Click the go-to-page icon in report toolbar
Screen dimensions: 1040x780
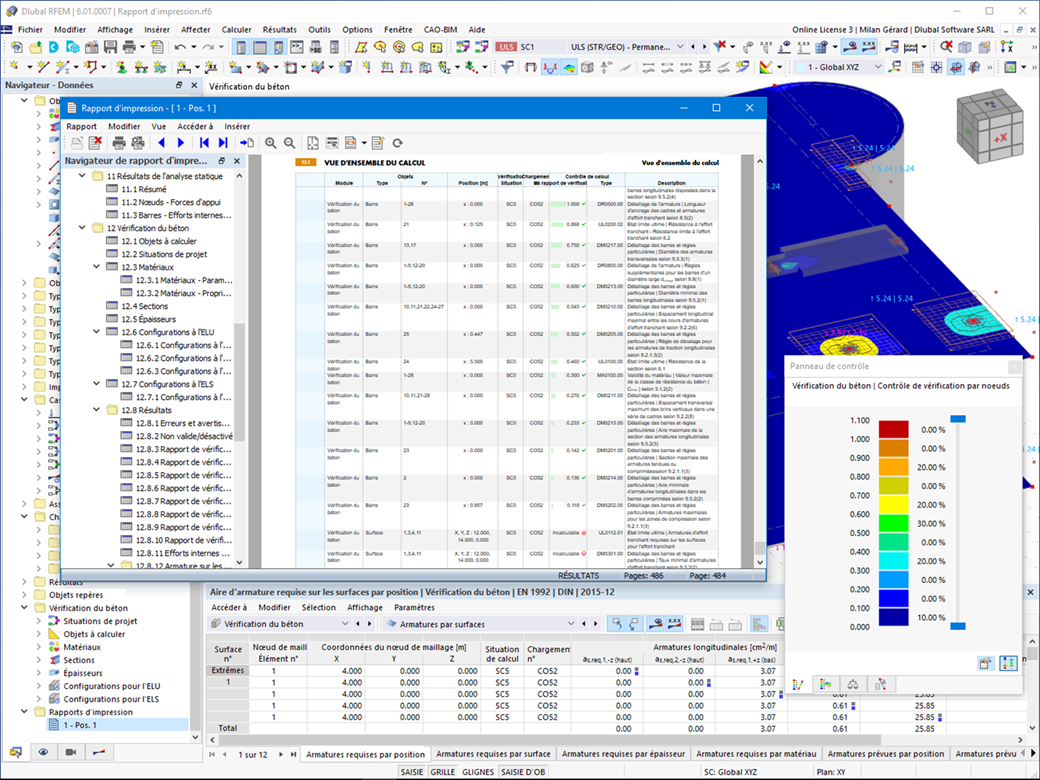click(247, 143)
